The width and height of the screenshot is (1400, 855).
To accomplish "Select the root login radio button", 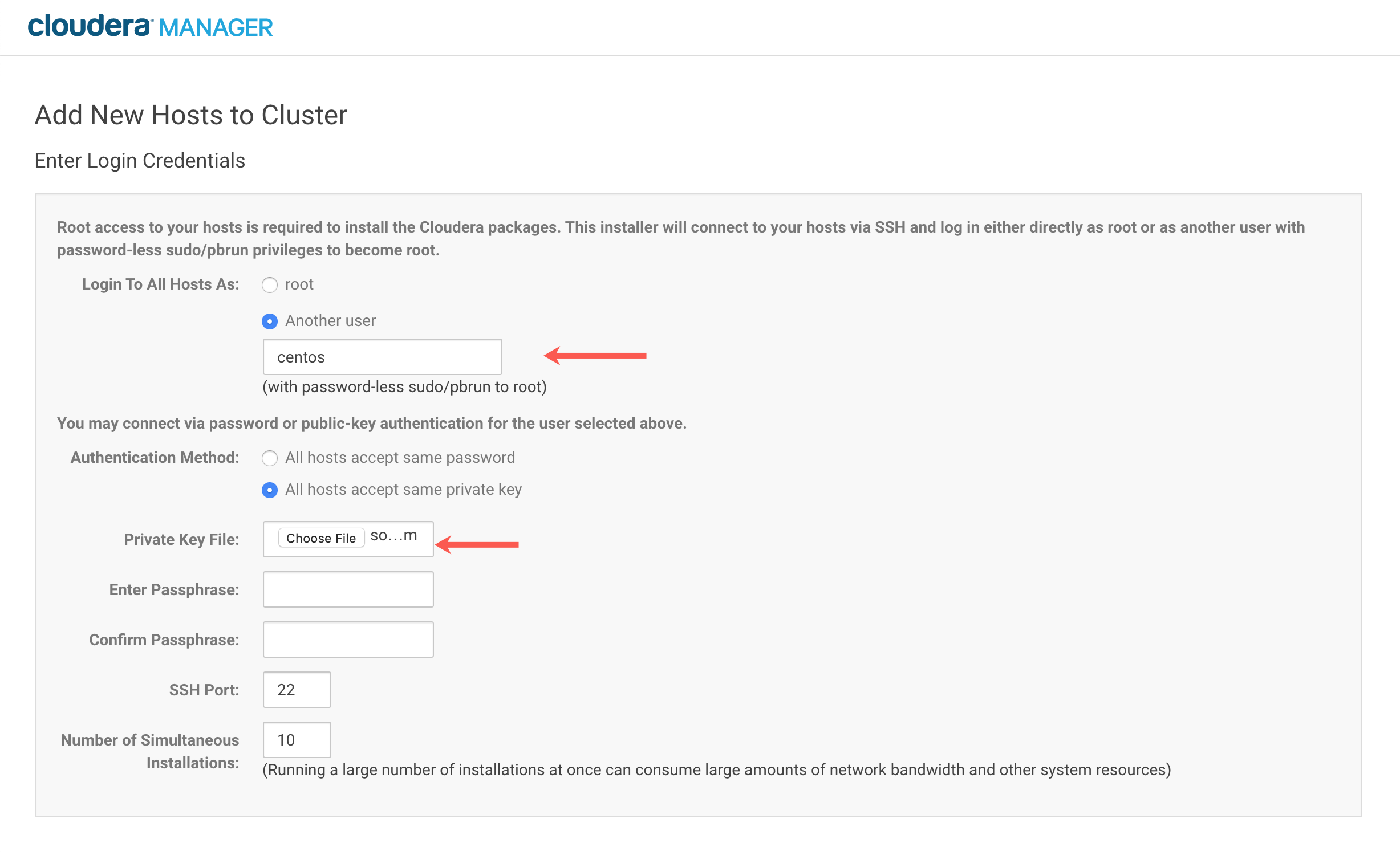I will 270,284.
